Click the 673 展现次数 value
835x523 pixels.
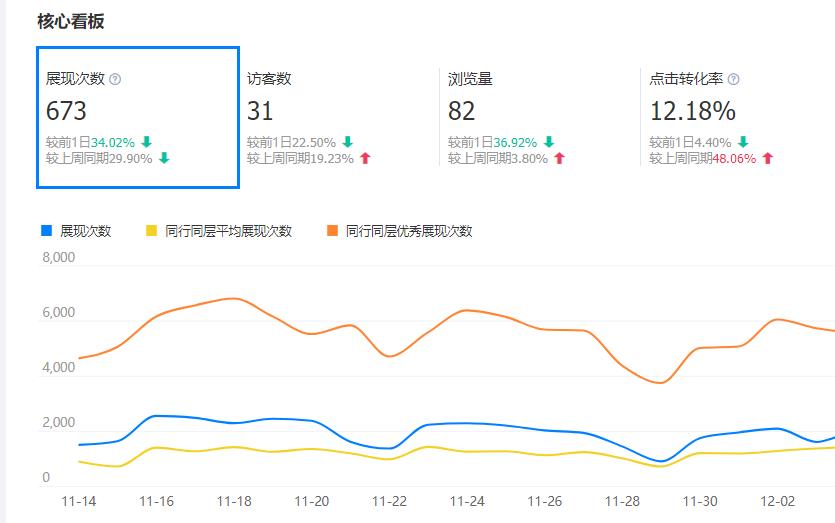(67, 110)
